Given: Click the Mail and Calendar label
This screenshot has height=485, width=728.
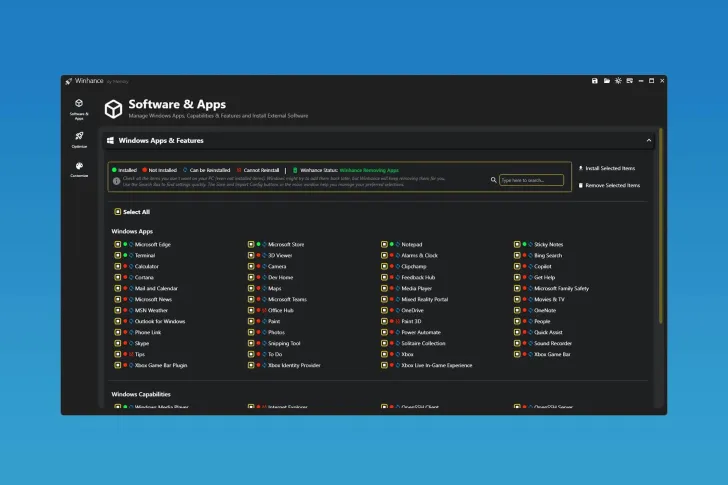Looking at the screenshot, I should [x=156, y=288].
